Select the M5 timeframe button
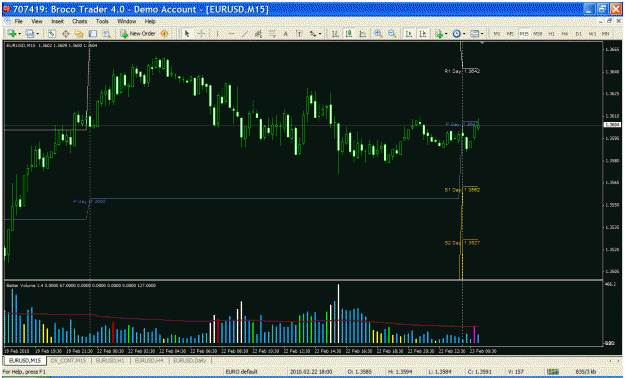The image size is (625, 378). pos(510,34)
